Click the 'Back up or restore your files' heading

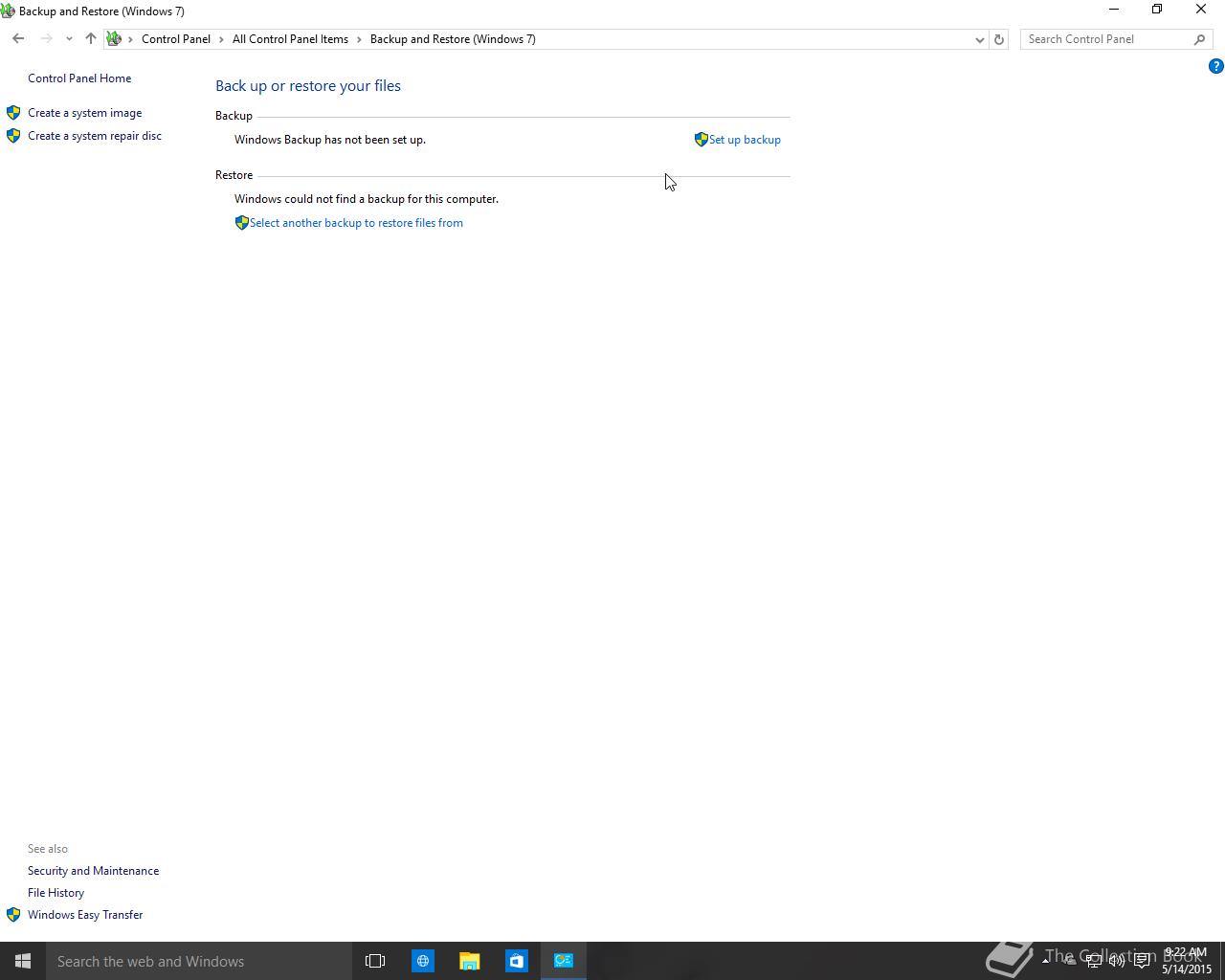coord(308,86)
